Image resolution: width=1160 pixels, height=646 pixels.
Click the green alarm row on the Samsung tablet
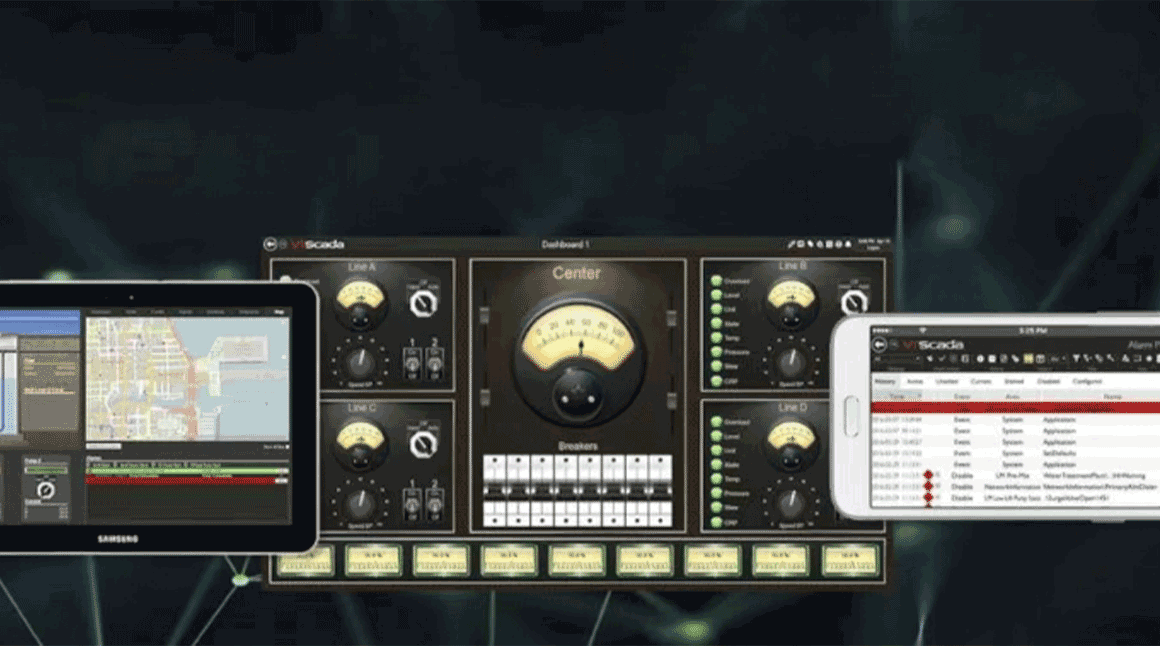click(187, 471)
